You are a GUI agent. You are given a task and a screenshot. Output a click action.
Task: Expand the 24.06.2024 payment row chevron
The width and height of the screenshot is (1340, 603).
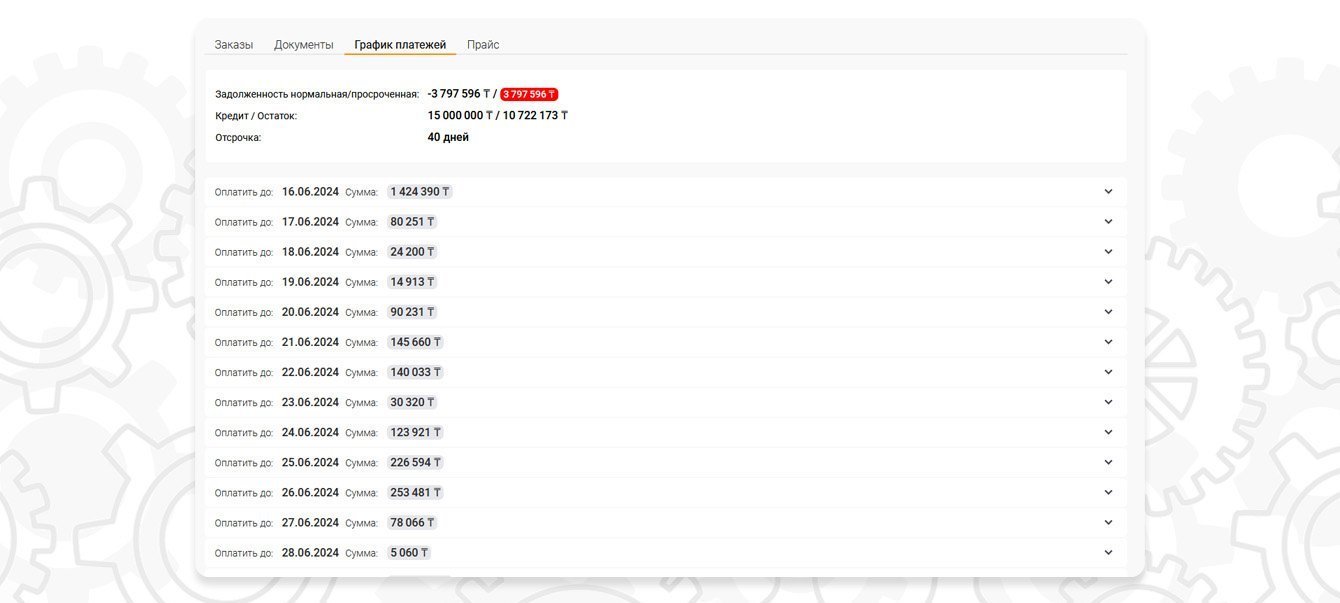pyautogui.click(x=1108, y=431)
